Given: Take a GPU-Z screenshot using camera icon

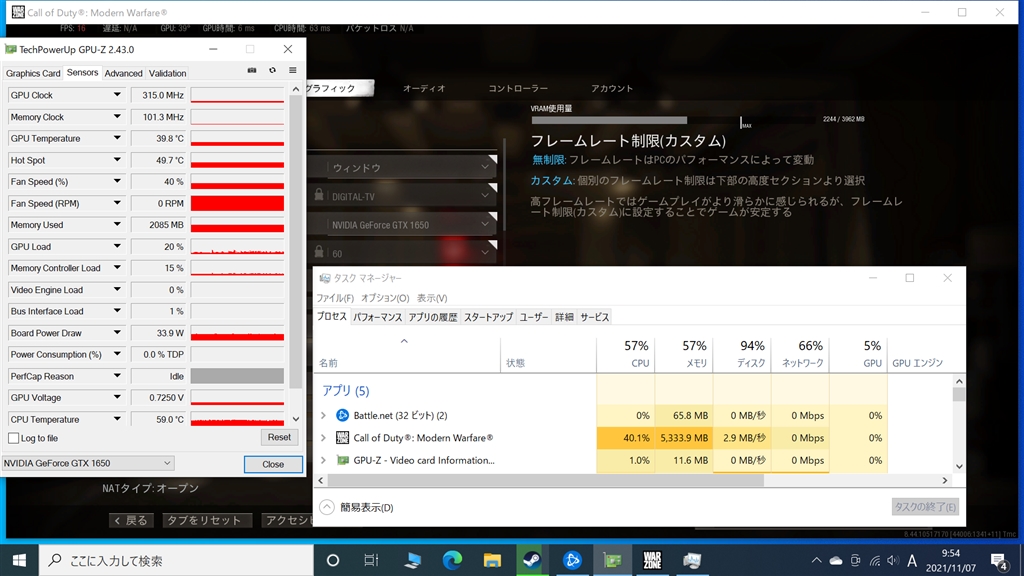Looking at the screenshot, I should point(251,71).
